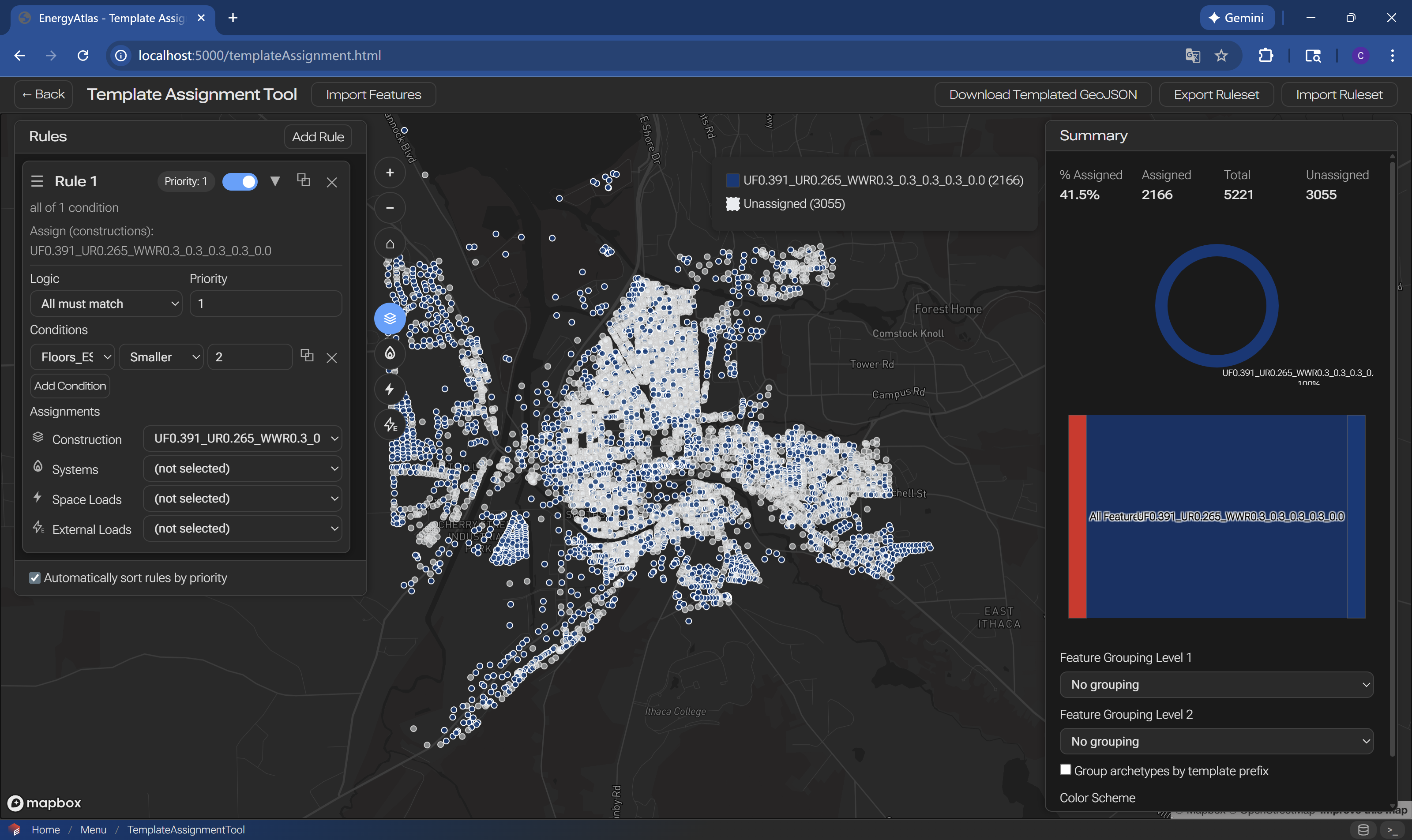Open Feature Grouping Level 1 dropdown

click(1216, 684)
